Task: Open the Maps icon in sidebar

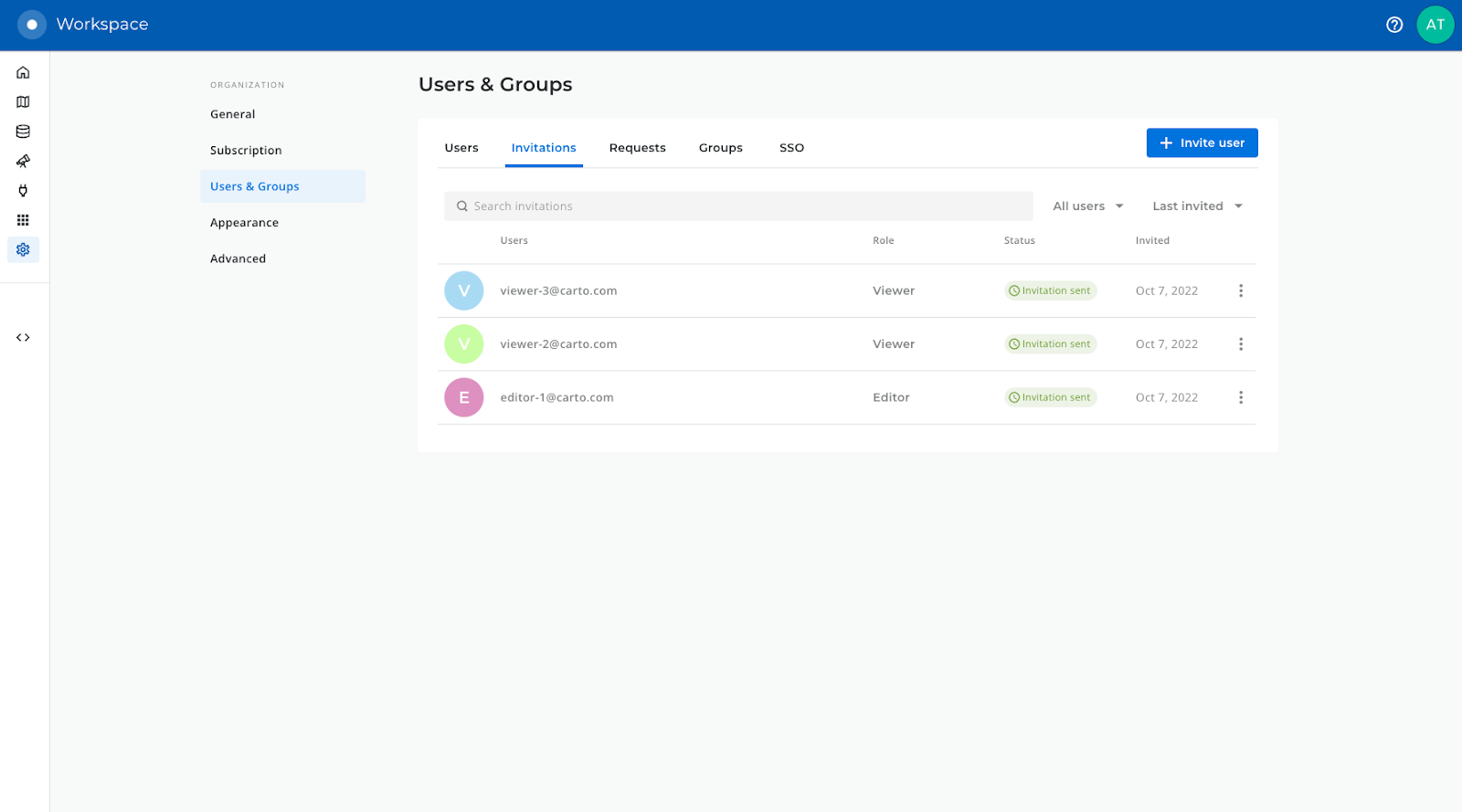Action: click(23, 102)
